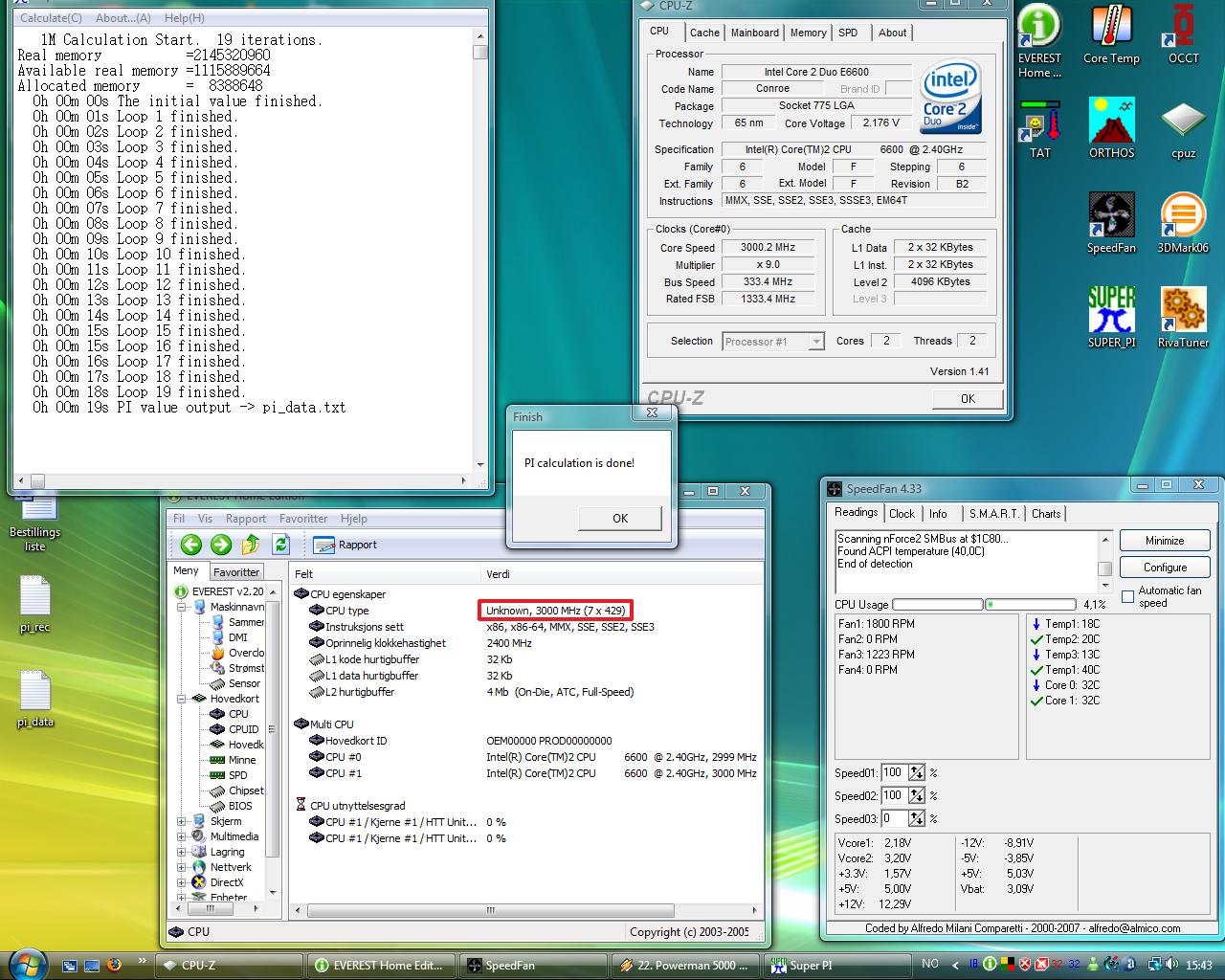This screenshot has height=980, width=1225.
Task: Open the Charts tab in SpeedFan
Action: coord(1046,514)
